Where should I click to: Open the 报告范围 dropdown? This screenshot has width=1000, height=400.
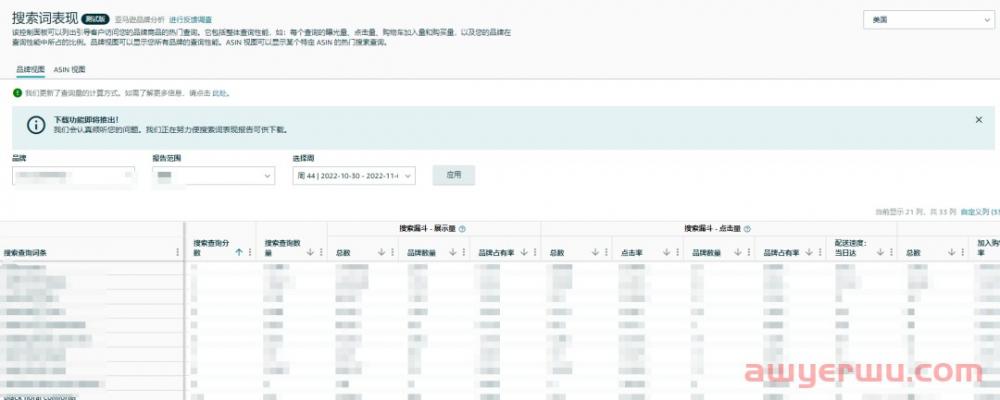coord(214,175)
